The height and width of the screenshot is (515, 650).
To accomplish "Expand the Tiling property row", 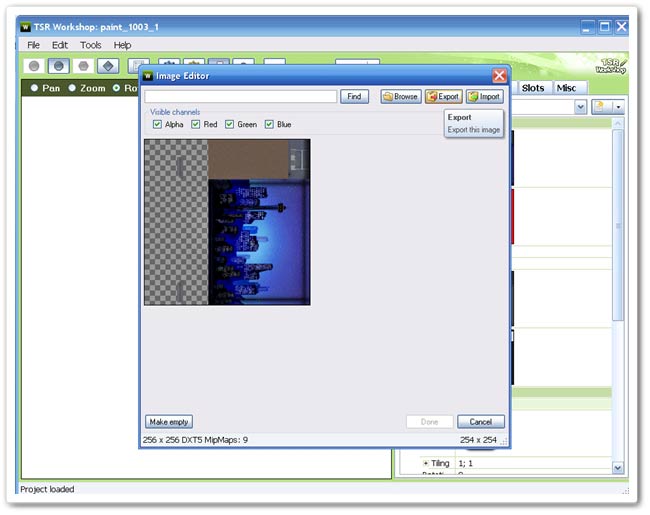I will tap(426, 464).
